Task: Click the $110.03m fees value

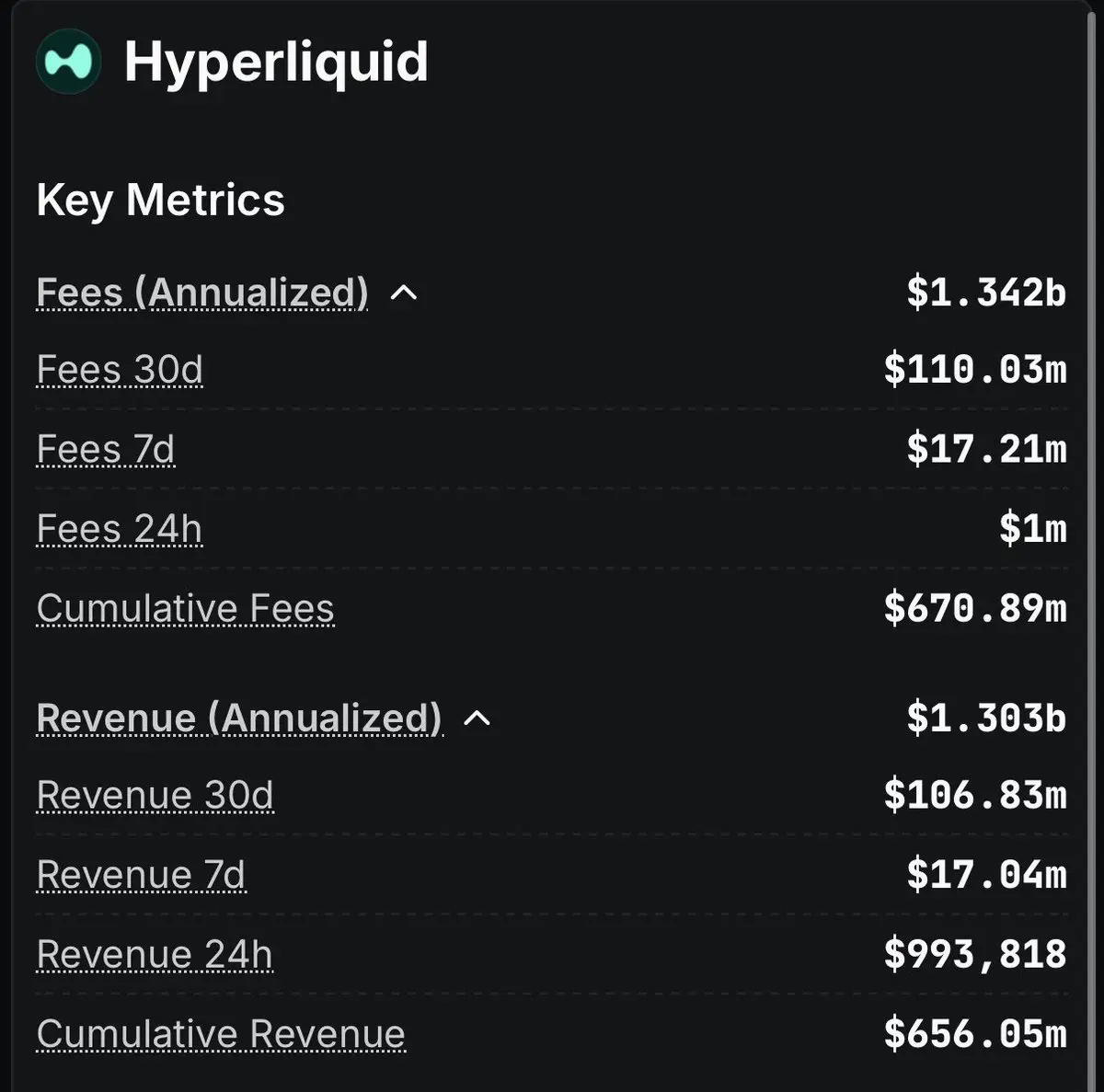Action: pos(975,369)
